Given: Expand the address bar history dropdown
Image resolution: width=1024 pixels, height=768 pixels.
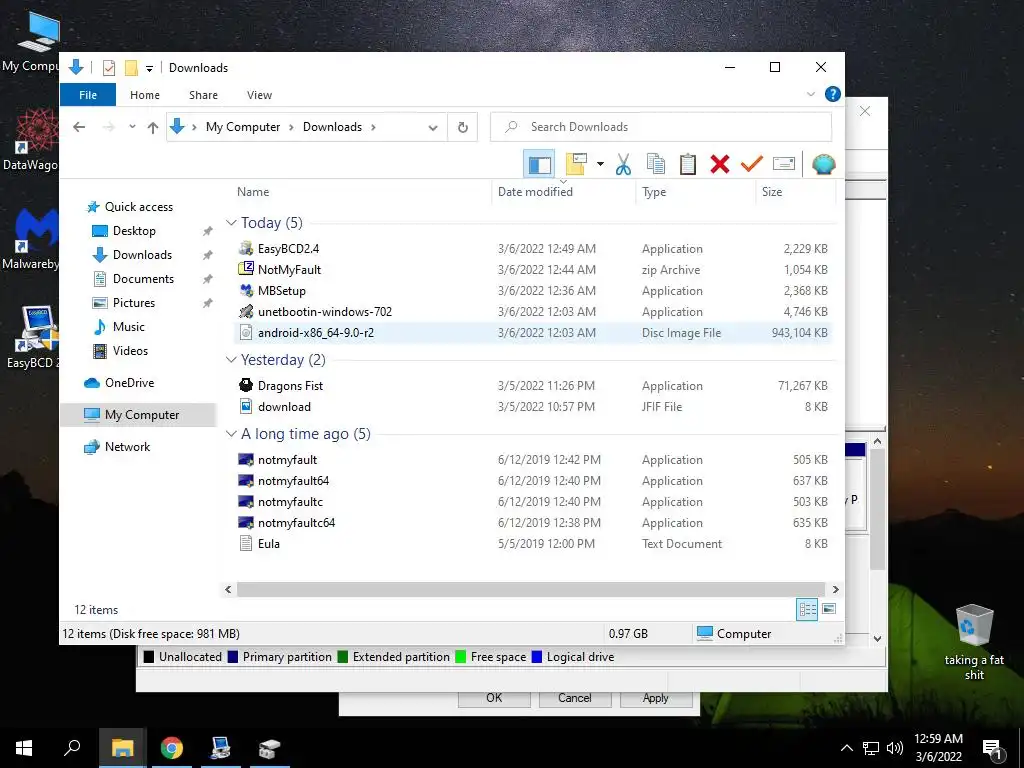Looking at the screenshot, I should [432, 127].
